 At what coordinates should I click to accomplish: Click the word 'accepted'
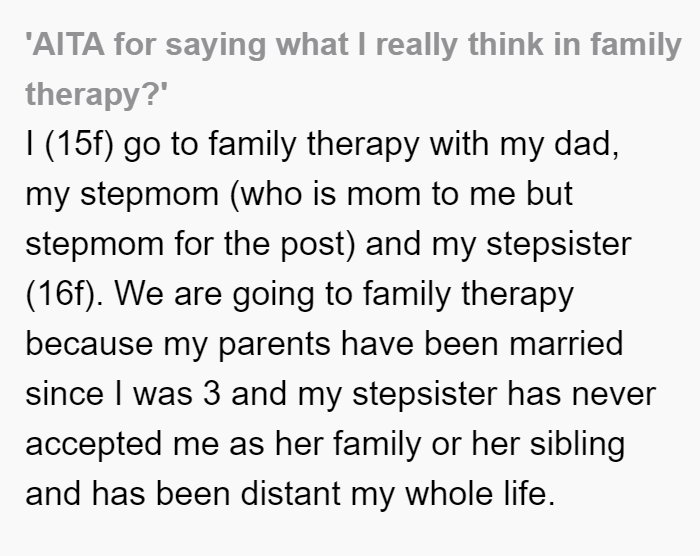coord(93,444)
